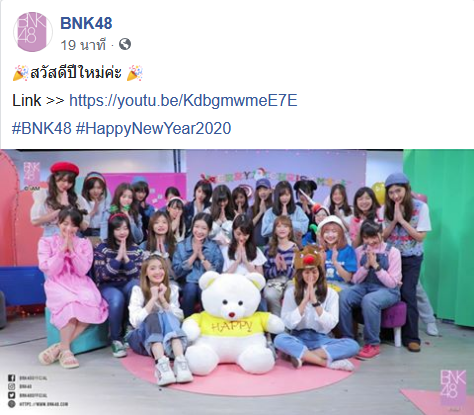Click the Thai greeting text สวัสดีปีใหม่ค่ะ
Screen dimensions: 474x415
pyautogui.click(x=76, y=73)
